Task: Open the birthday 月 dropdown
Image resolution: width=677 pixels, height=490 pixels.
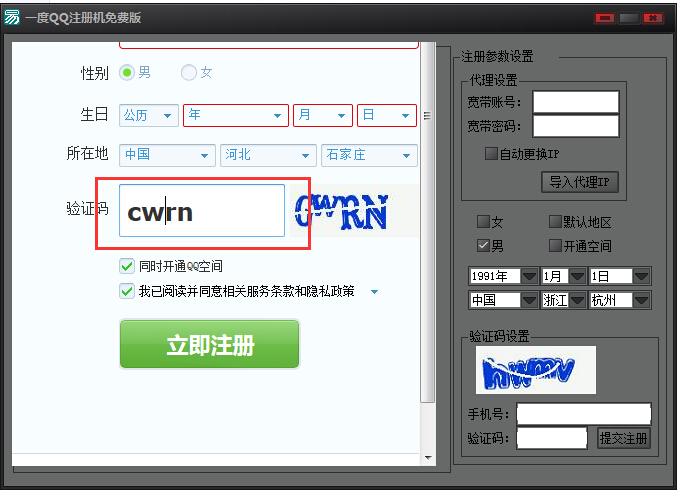Action: (x=323, y=115)
